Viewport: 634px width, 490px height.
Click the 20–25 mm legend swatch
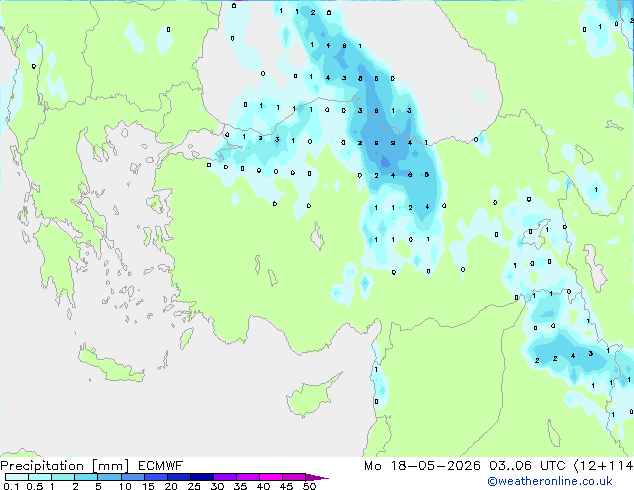click(179, 477)
